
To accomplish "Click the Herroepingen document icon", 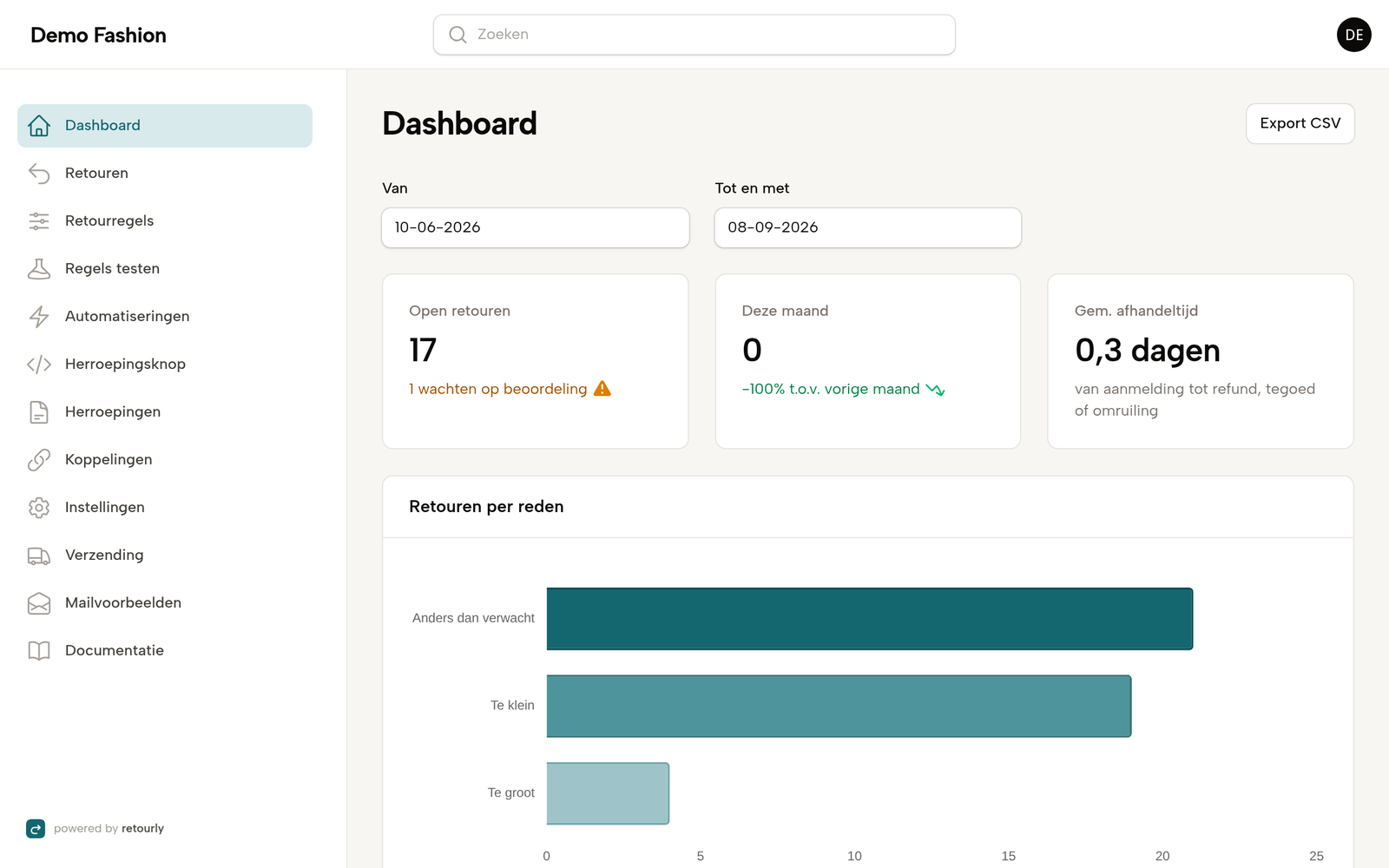I will click(39, 412).
